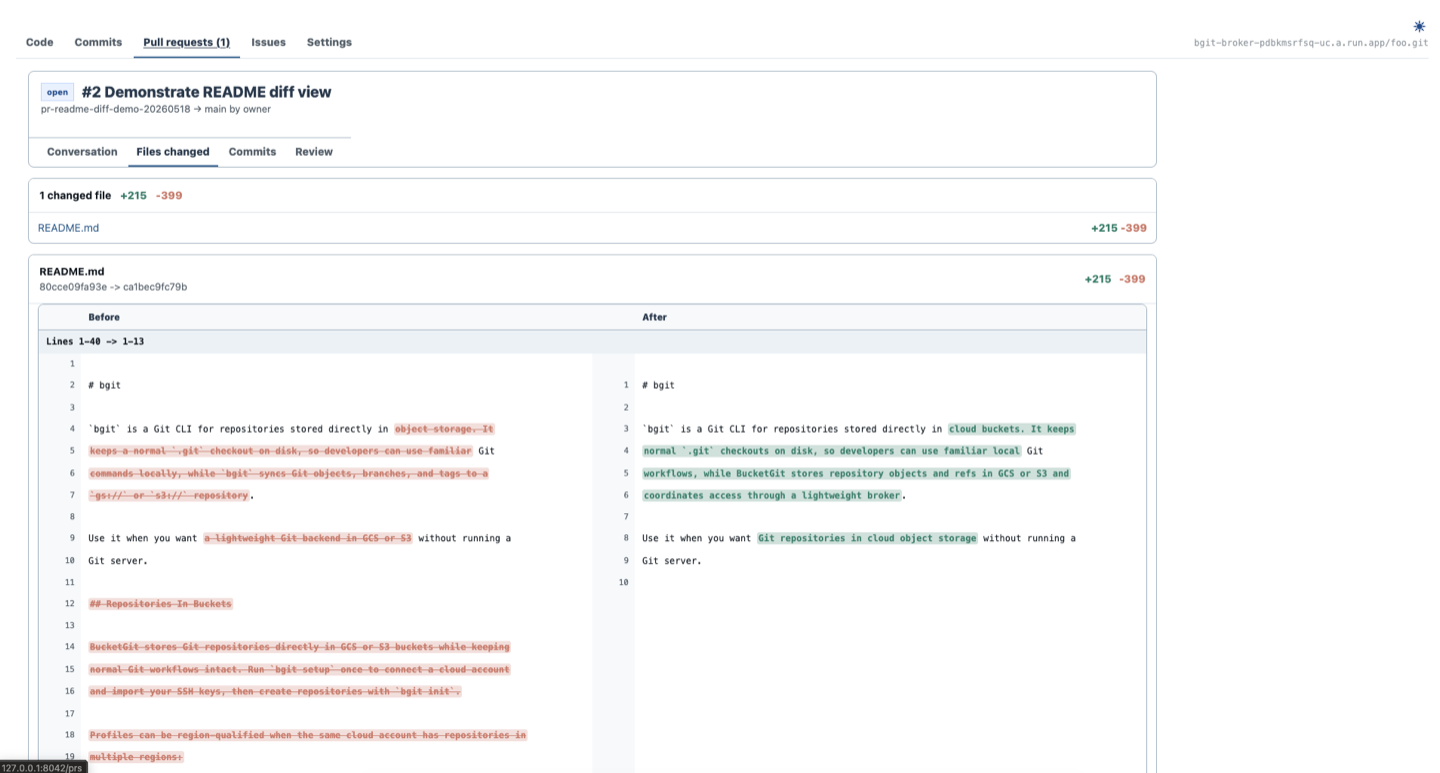Click removed text 'object storage. It'
Image resolution: width=1440 pixels, height=773 pixels.
[444, 429]
